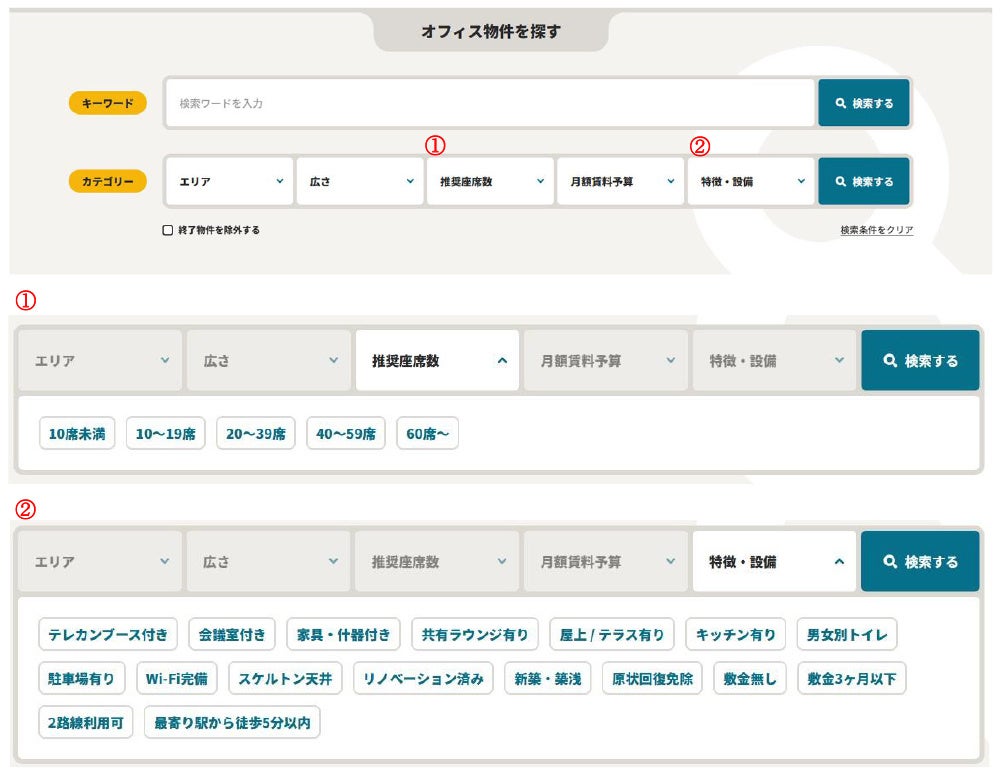The height and width of the screenshot is (772, 1000).
Task: Click 検索する button above the seat-count chips
Action: click(920, 360)
